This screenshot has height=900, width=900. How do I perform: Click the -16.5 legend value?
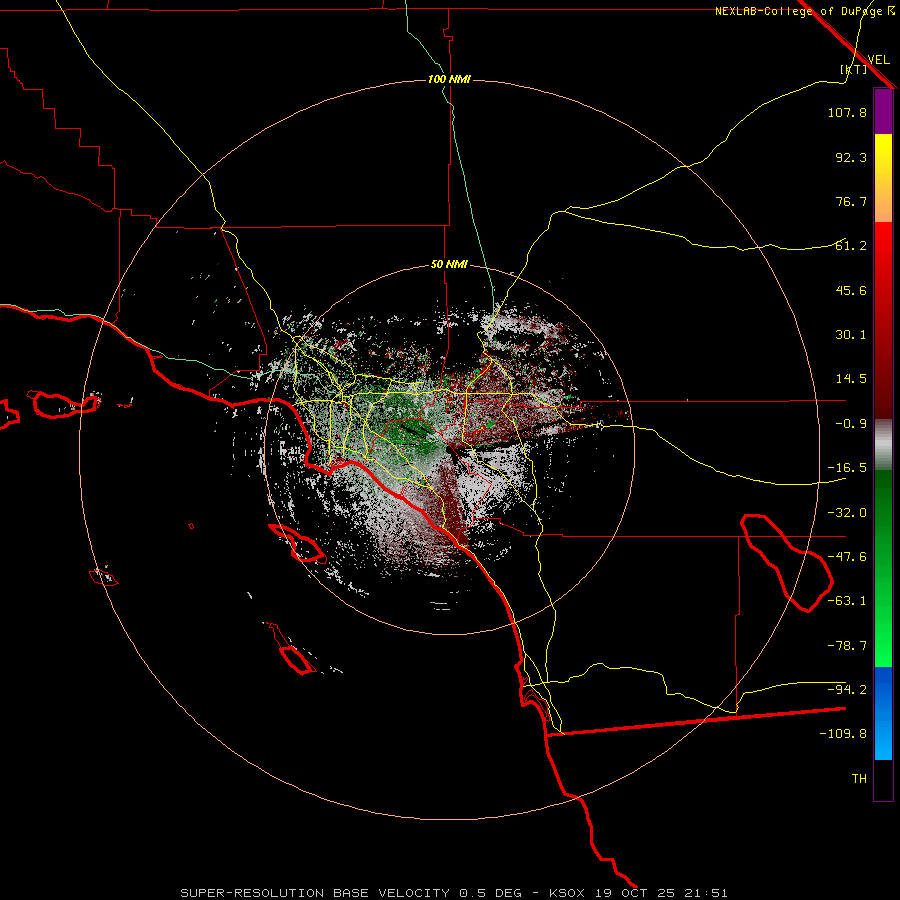[847, 468]
